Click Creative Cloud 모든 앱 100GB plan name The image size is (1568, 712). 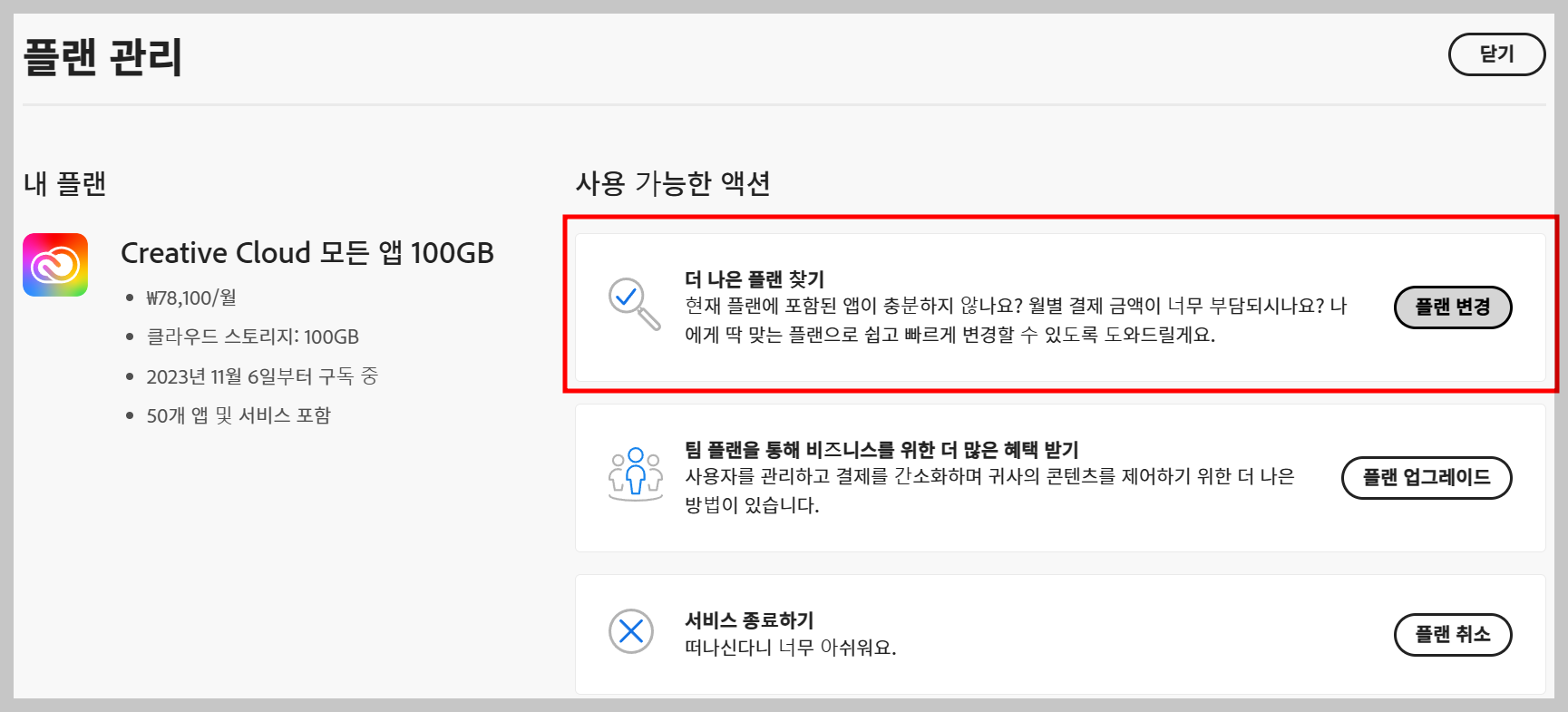coord(307,252)
